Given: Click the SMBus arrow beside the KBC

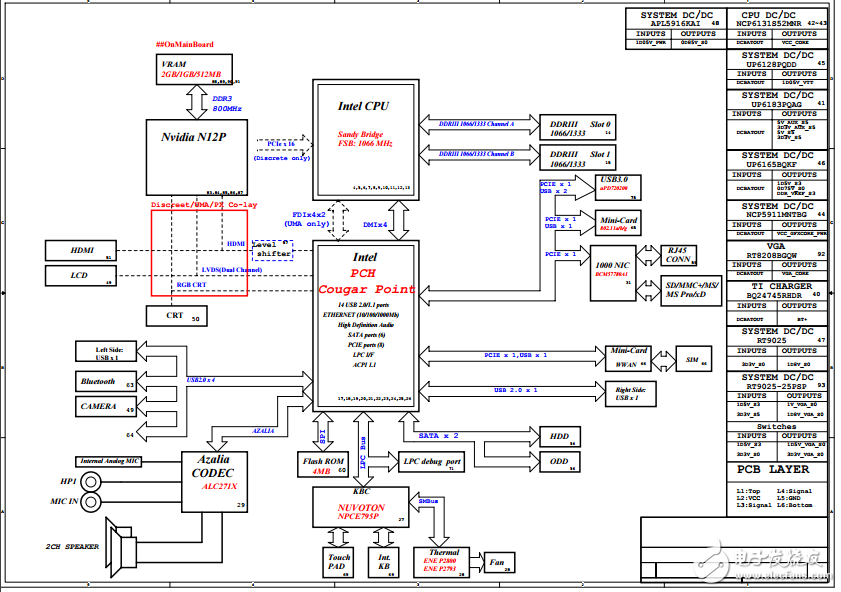Looking at the screenshot, I should [x=431, y=517].
